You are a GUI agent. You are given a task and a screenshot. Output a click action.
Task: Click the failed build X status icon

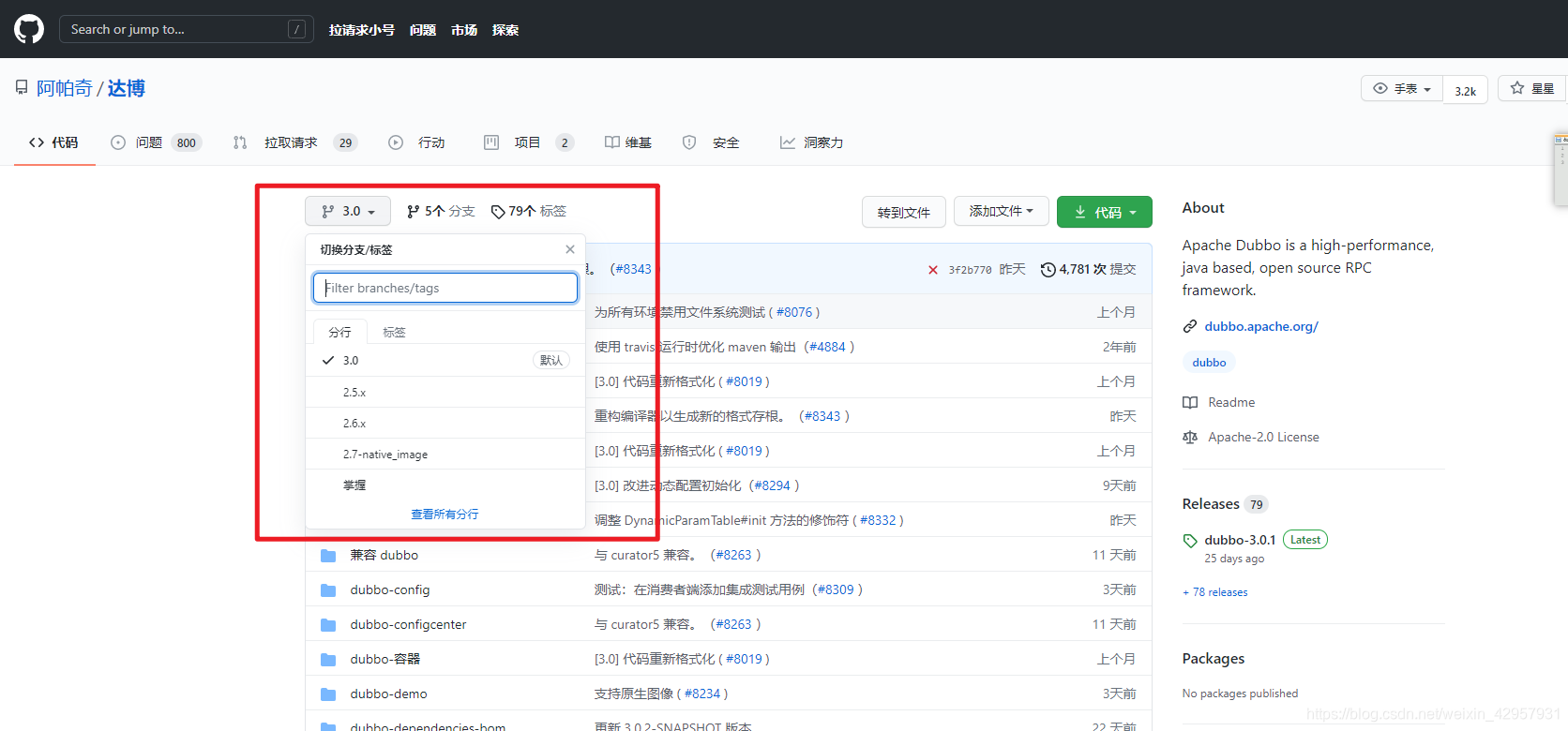[x=933, y=270]
